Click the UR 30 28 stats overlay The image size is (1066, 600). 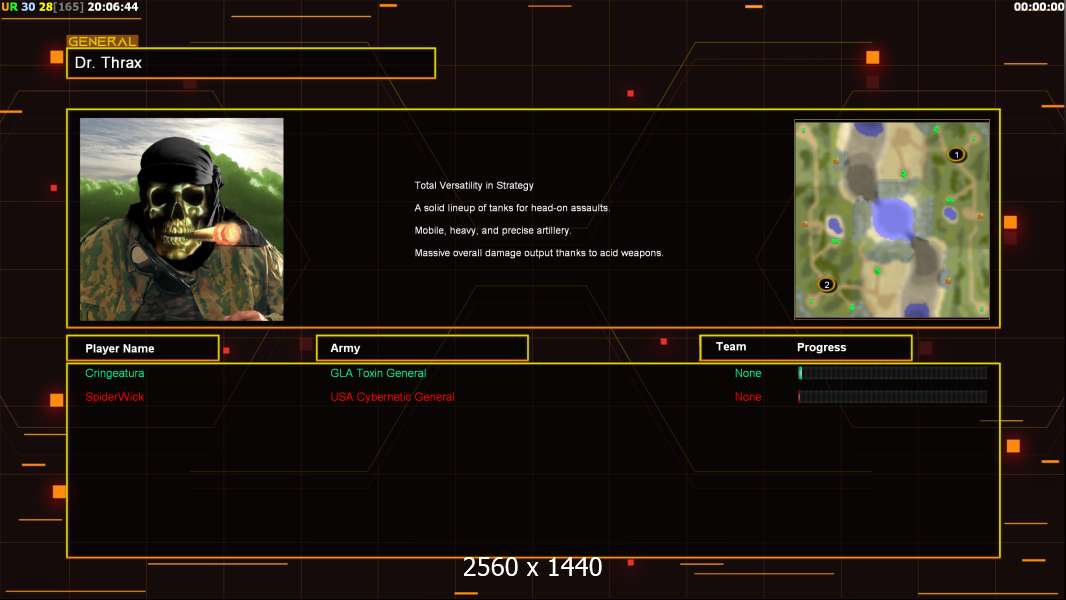42,7
